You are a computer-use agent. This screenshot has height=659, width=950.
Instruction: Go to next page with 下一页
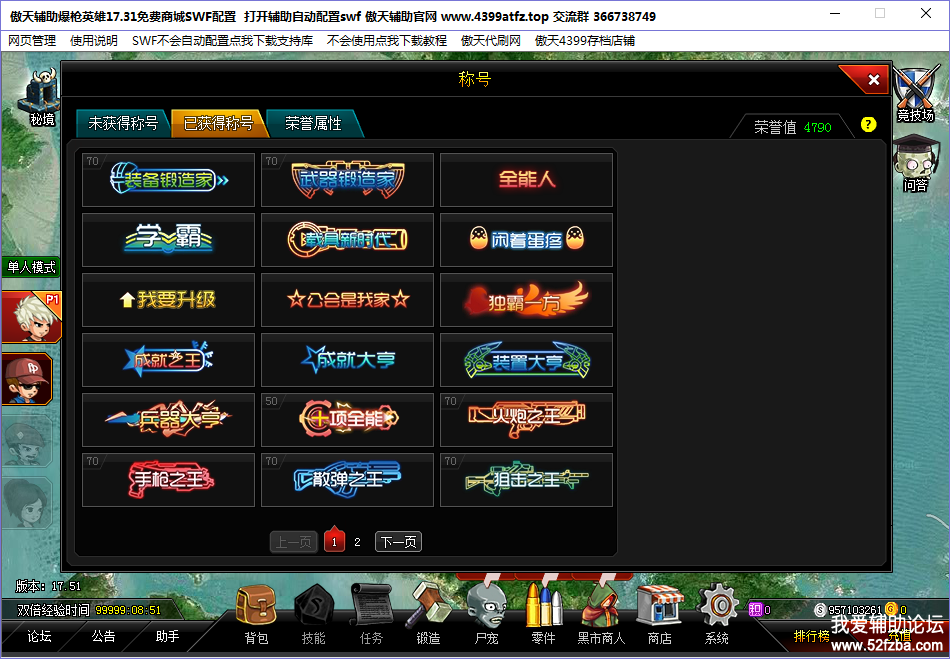[x=398, y=541]
